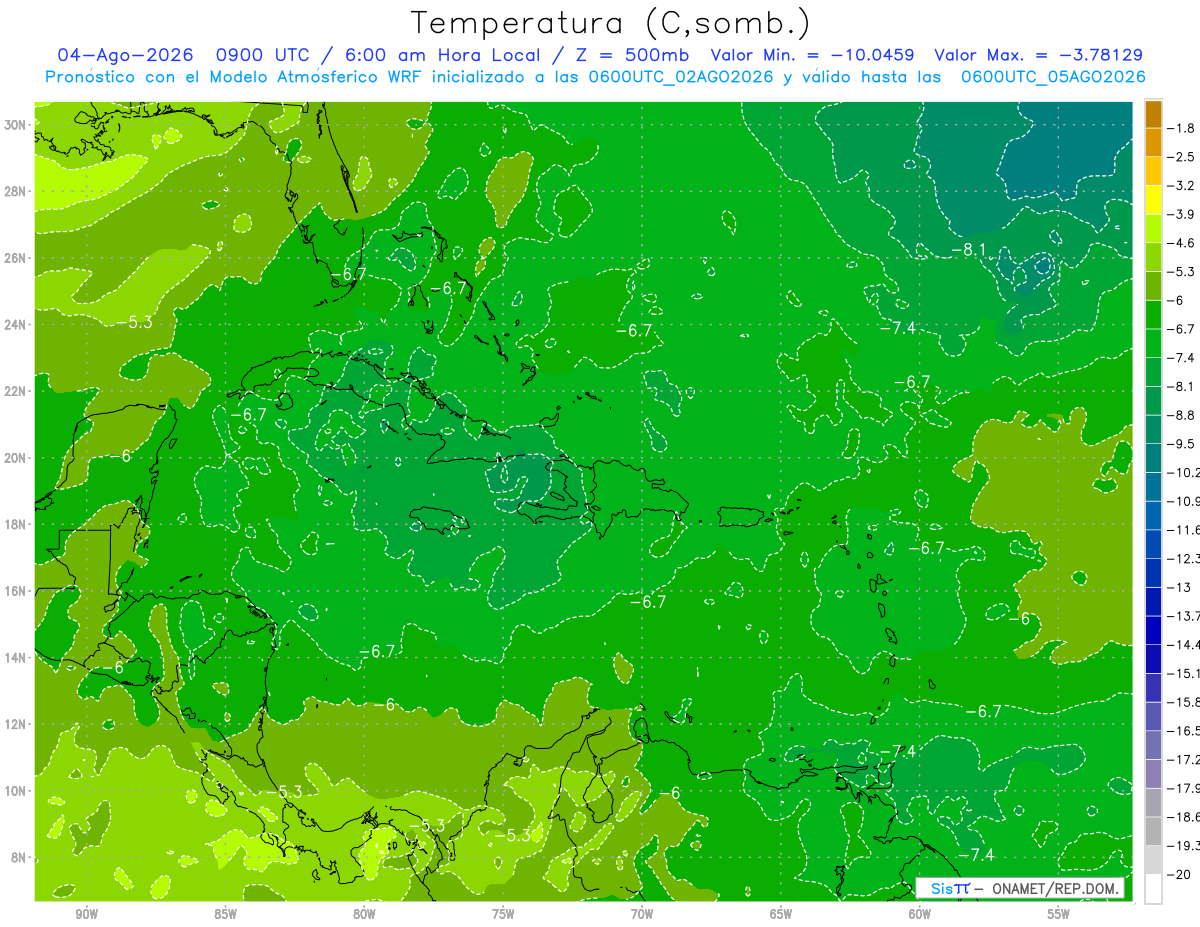Click the title 'Temperatura (C,somb.)'
This screenshot has height=927, width=1200.
point(610,23)
